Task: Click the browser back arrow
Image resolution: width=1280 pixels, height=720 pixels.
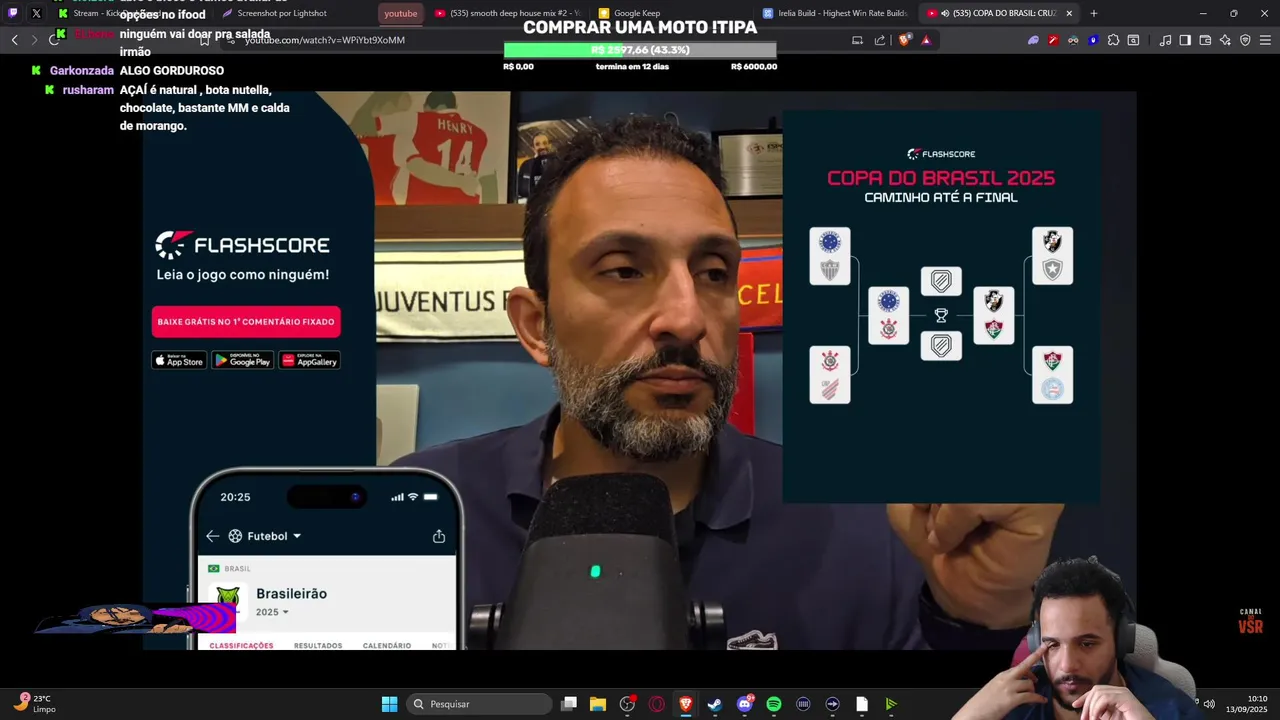Action: pyautogui.click(x=14, y=40)
